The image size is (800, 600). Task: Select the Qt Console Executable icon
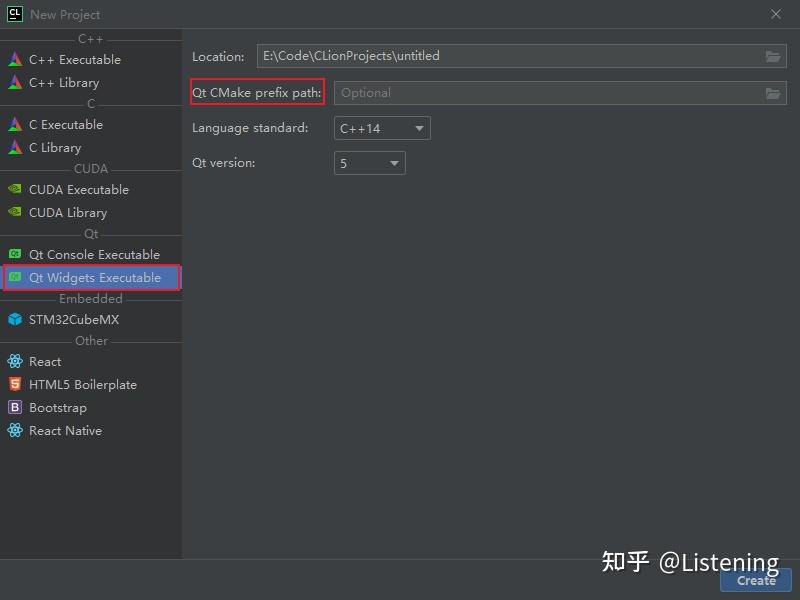pyautogui.click(x=17, y=254)
